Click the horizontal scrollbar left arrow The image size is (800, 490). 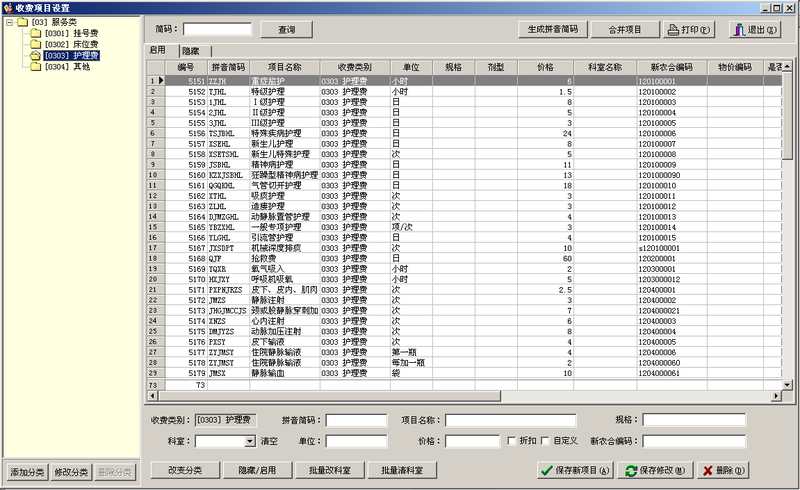153,396
